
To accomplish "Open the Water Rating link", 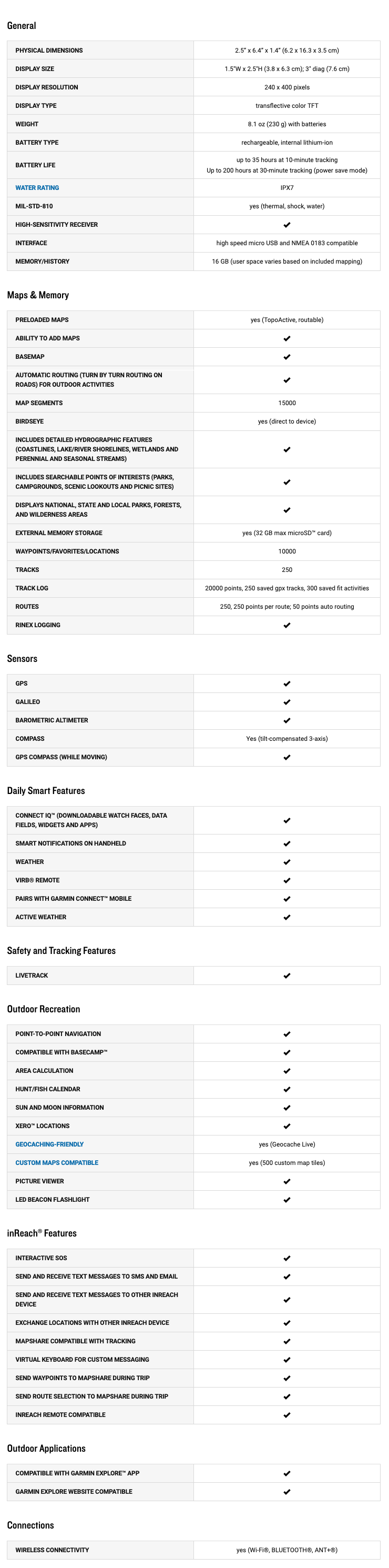I will (37, 188).
